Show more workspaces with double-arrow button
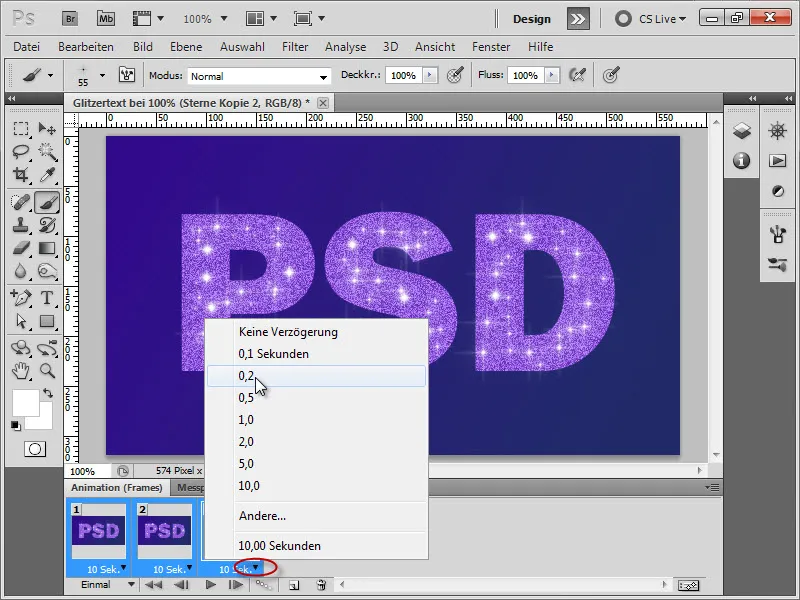 pyautogui.click(x=578, y=19)
